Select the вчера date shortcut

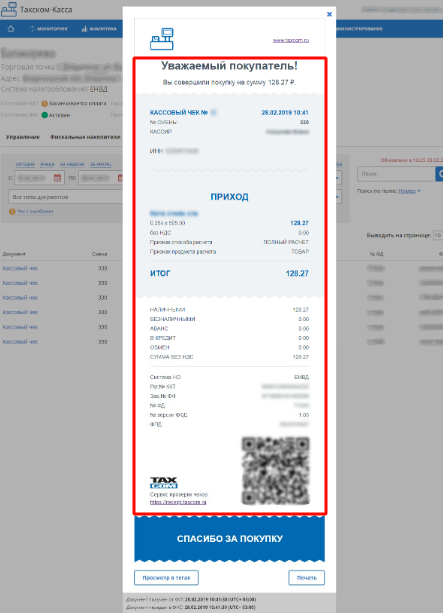click(47, 164)
